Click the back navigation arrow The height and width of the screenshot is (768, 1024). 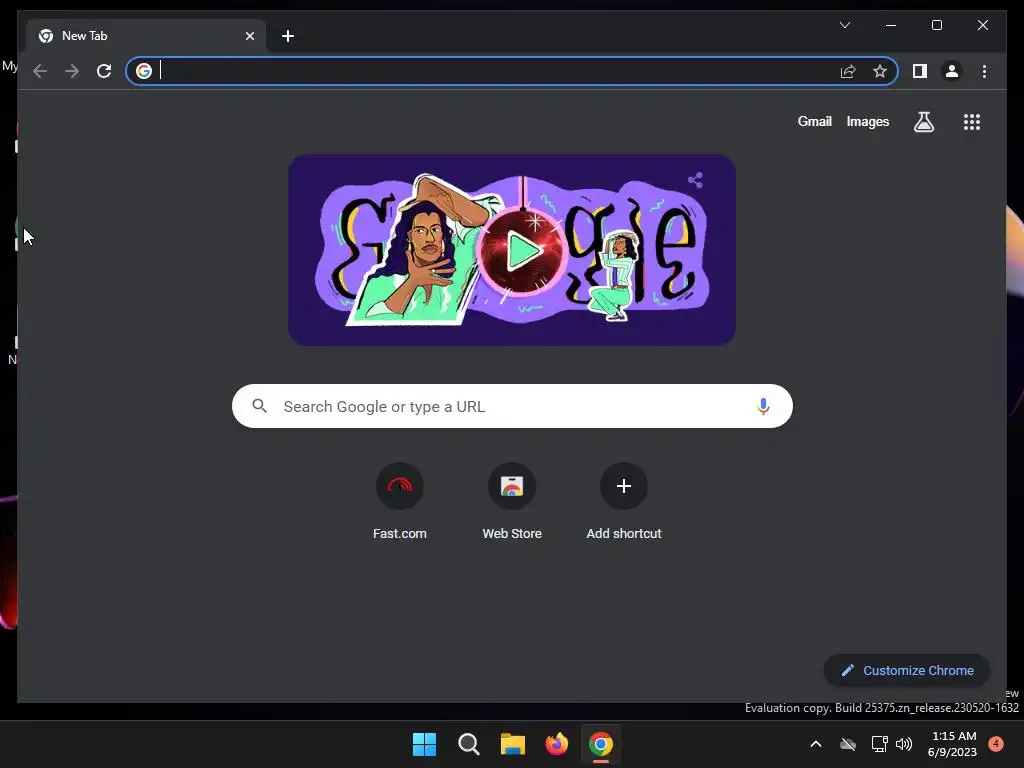click(40, 71)
